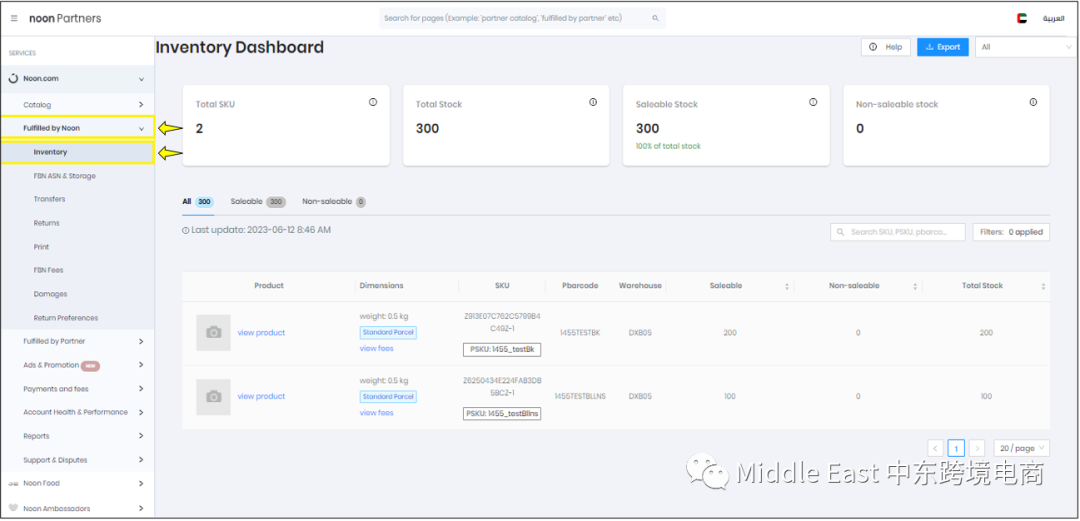Open Return Preferences in the sidebar
Screen dimensions: 1080x521
[x=66, y=318]
